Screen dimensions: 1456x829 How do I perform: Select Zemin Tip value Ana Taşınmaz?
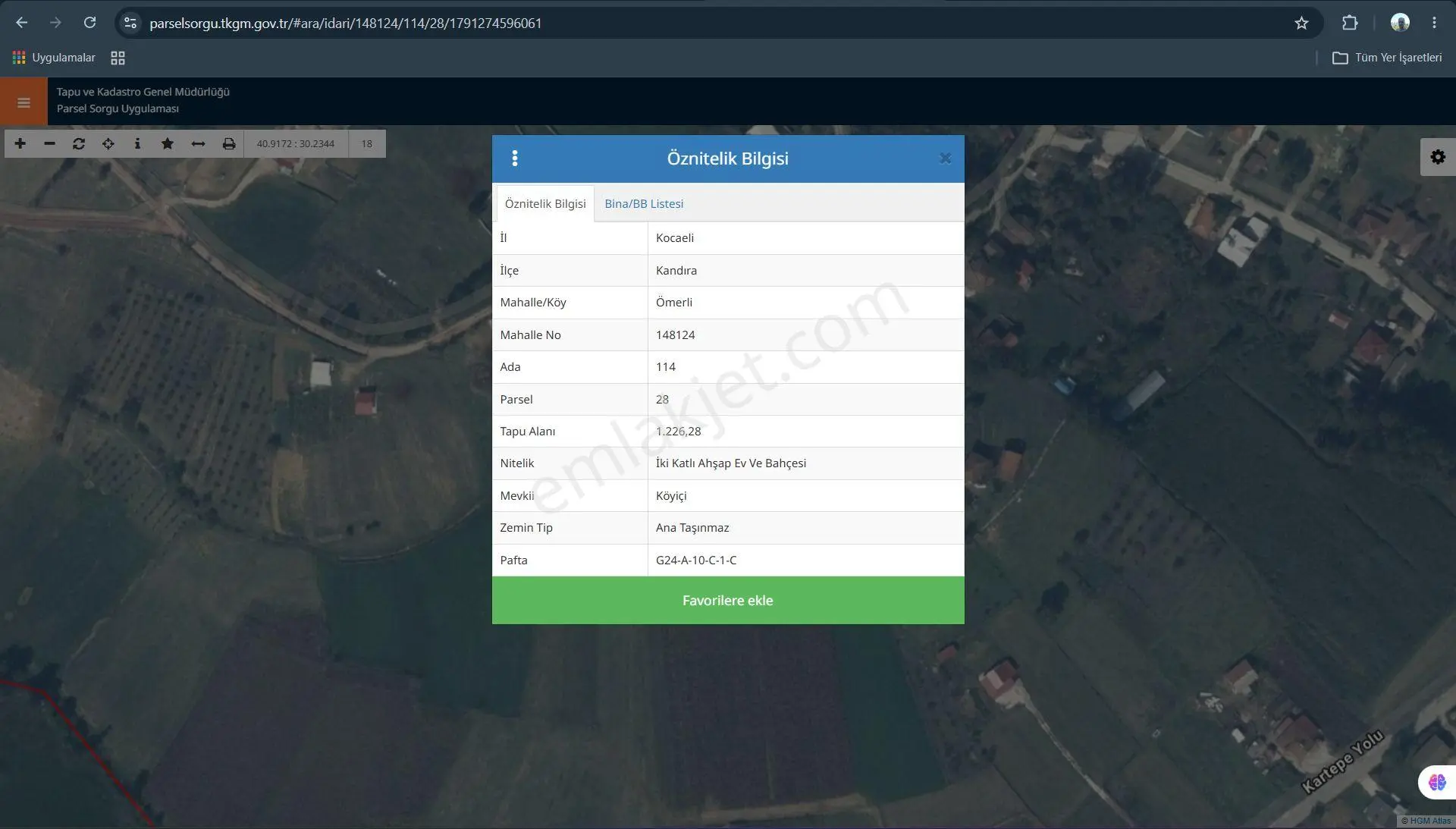pyautogui.click(x=692, y=528)
